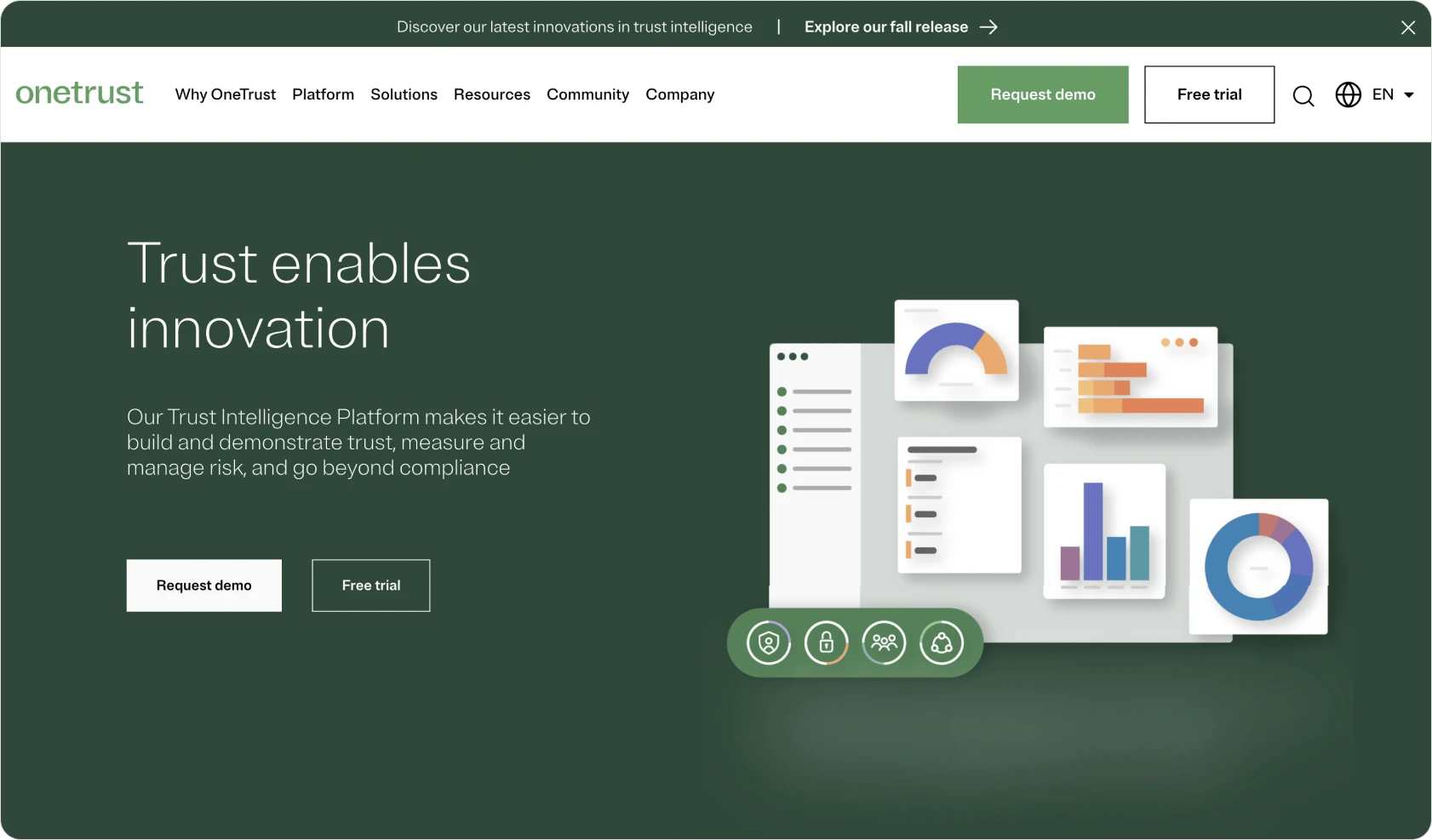The image size is (1432, 840).
Task: Click the people group icon in pill
Action: 885,643
